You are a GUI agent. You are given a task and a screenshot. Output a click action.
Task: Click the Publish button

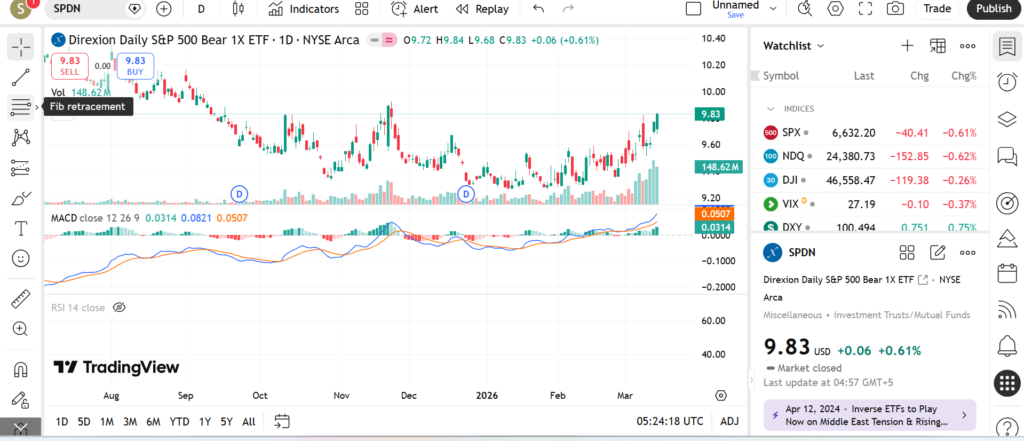pyautogui.click(x=993, y=9)
